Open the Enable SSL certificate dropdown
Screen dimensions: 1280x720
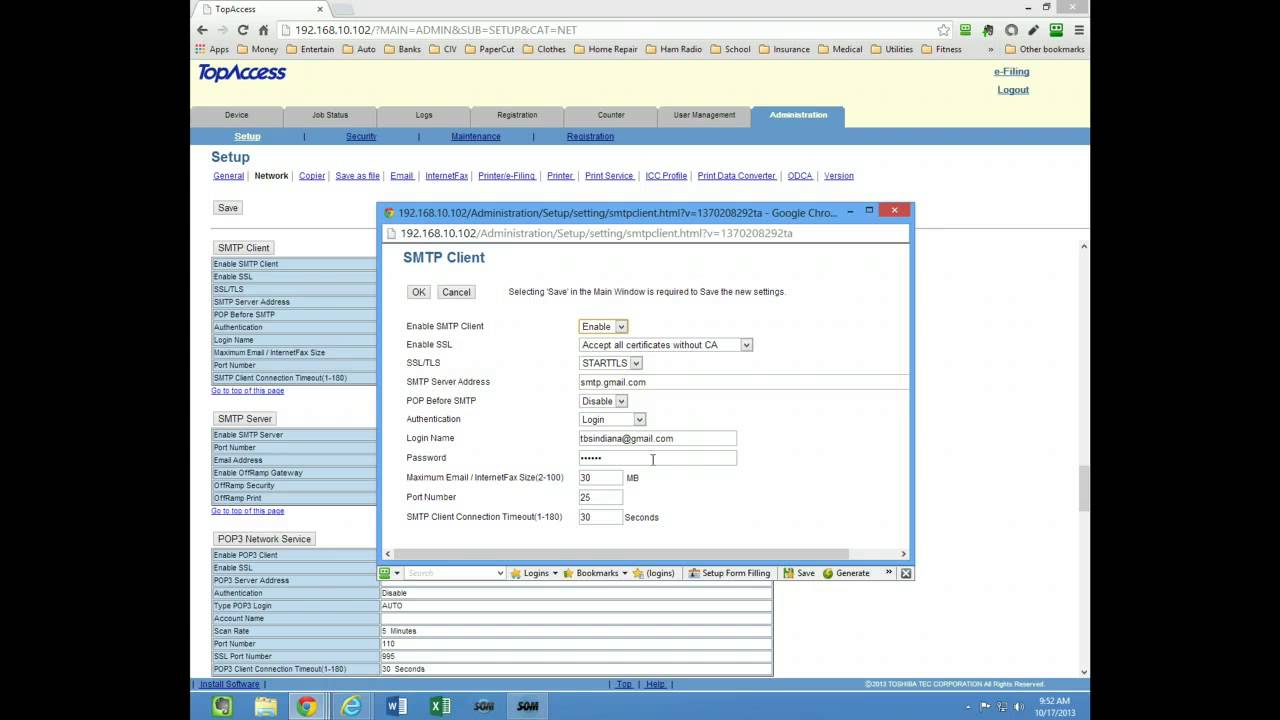click(666, 345)
